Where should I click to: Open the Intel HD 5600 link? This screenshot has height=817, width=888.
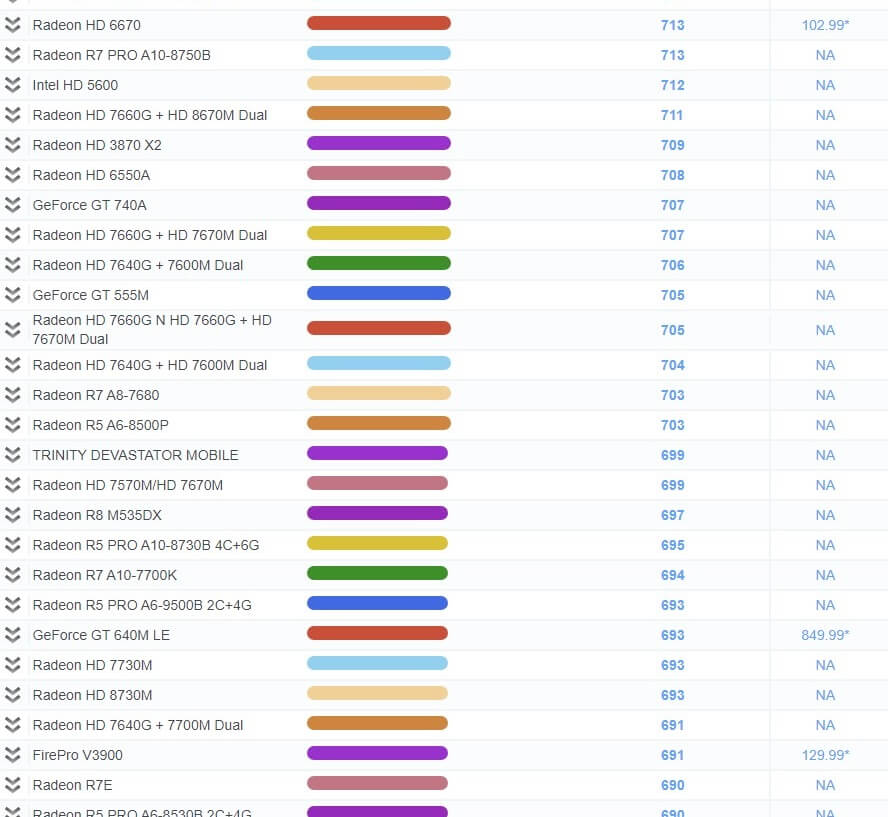75,85
